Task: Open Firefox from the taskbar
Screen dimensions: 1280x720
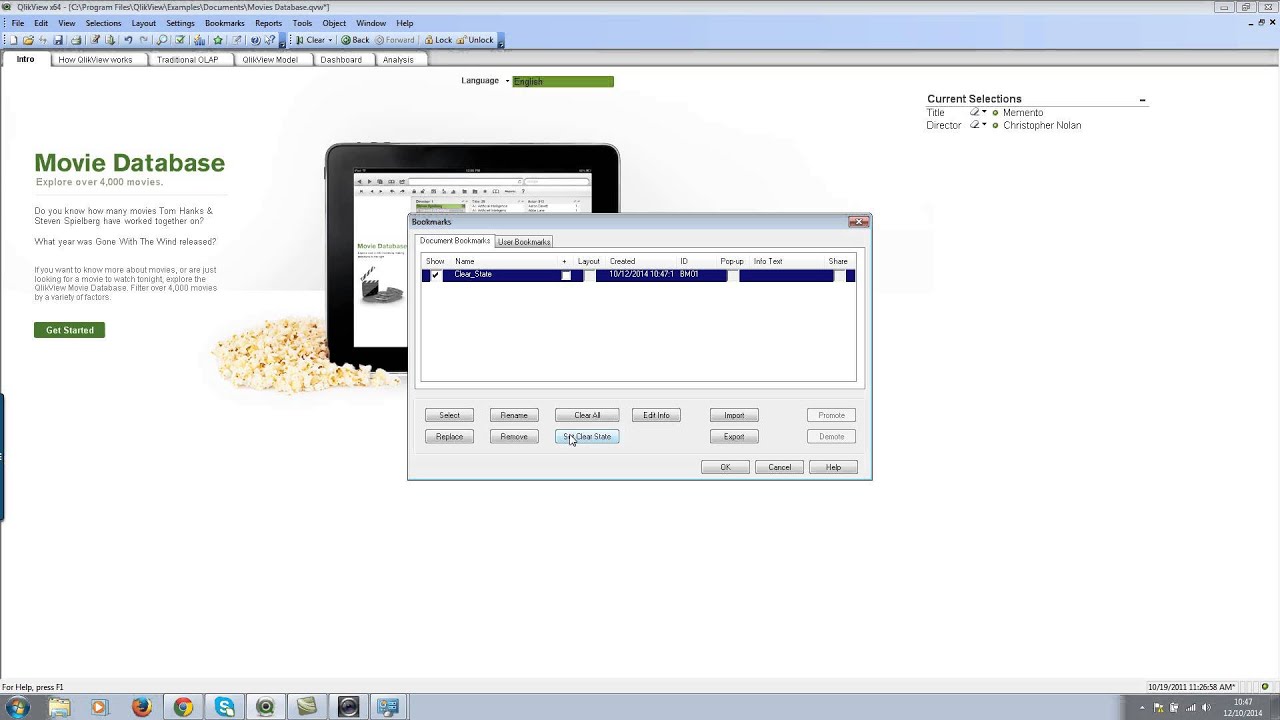Action: pos(141,707)
